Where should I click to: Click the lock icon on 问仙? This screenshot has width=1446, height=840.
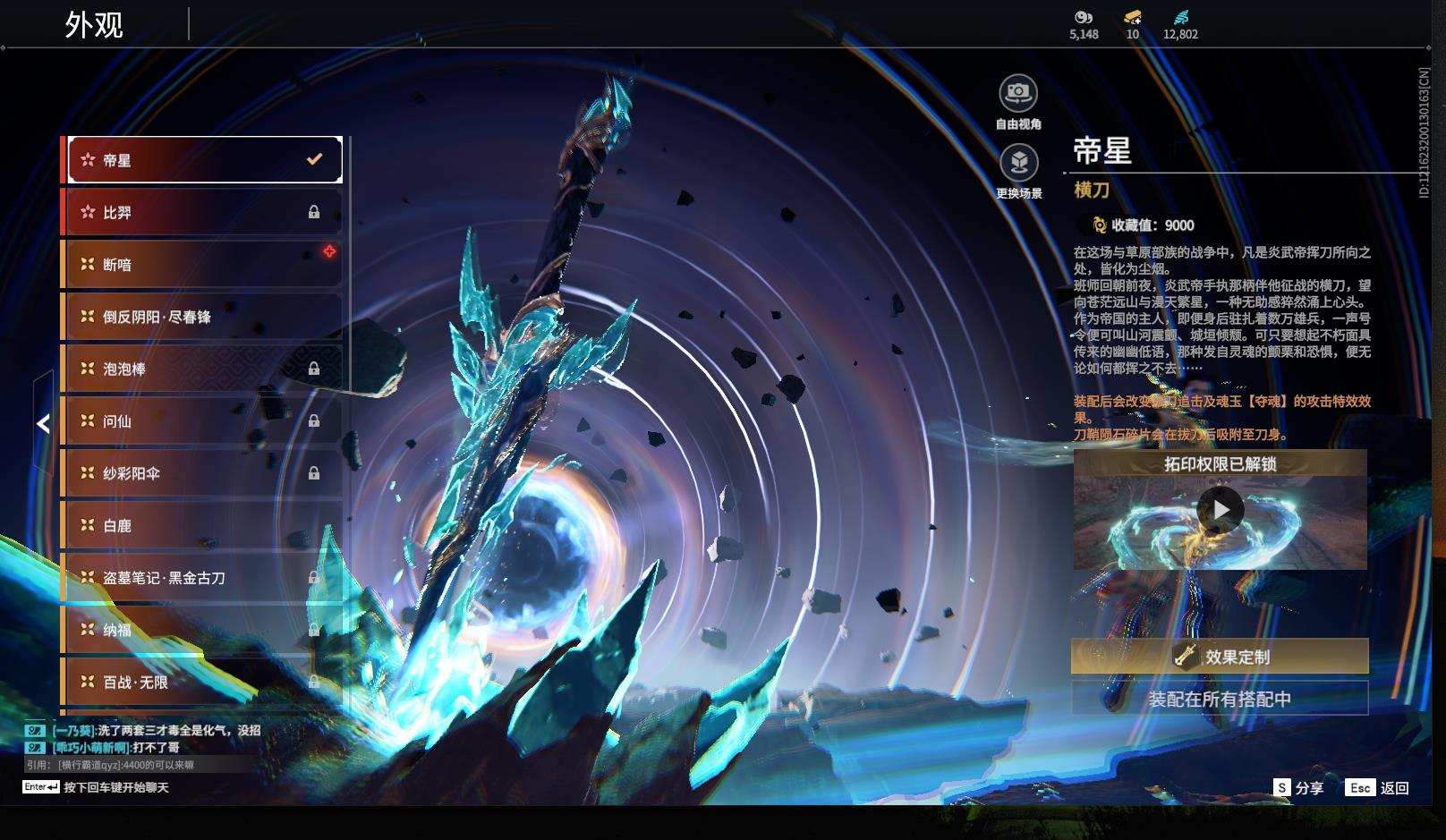coord(314,420)
